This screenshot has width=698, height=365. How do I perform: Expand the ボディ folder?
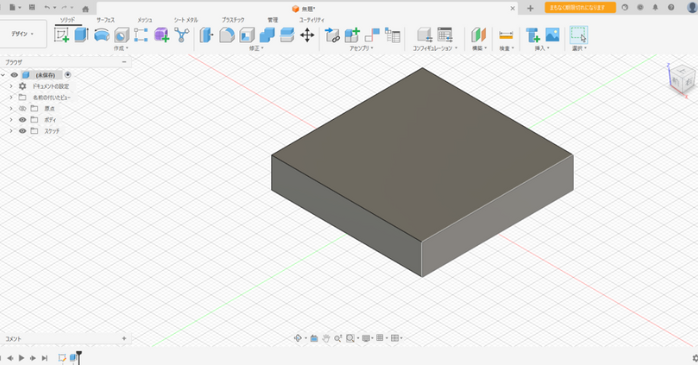click(x=11, y=120)
